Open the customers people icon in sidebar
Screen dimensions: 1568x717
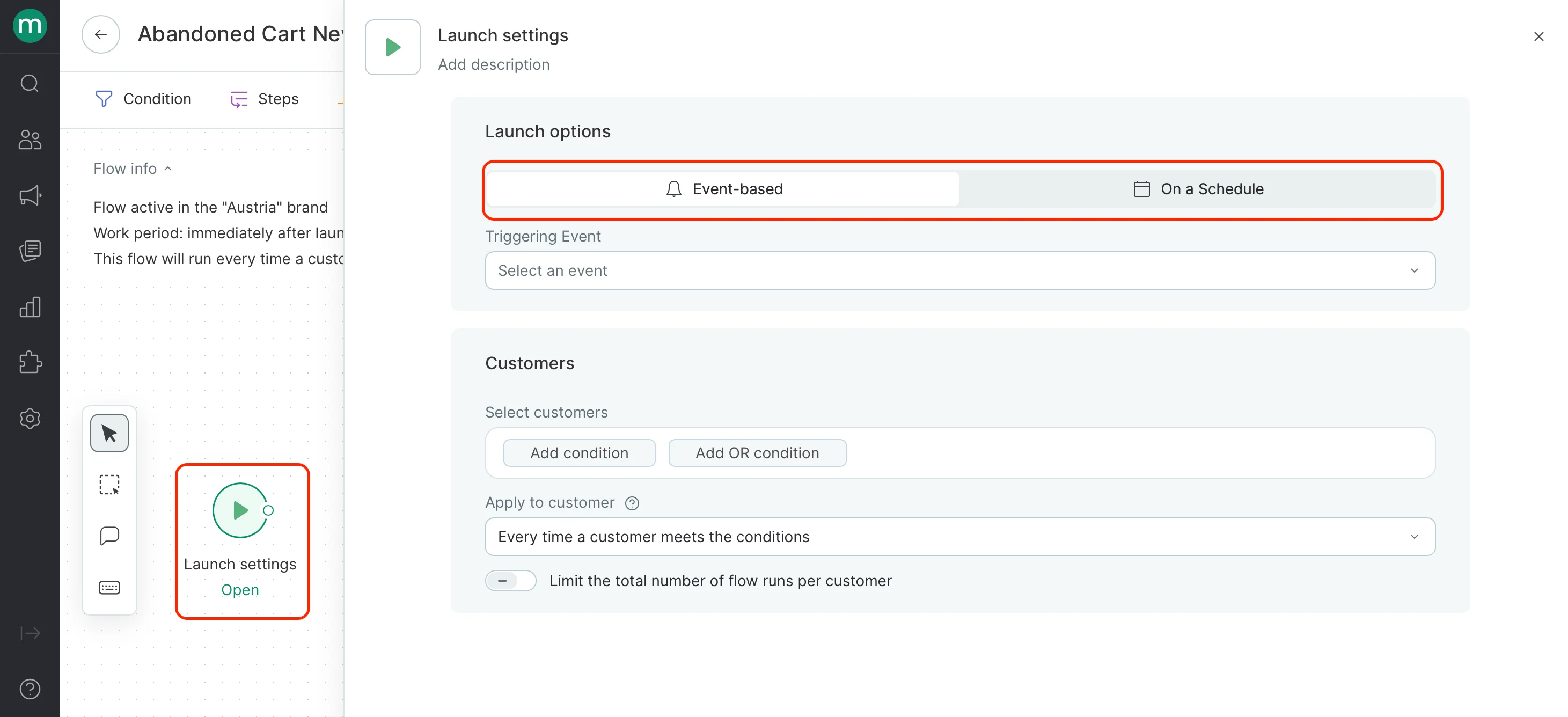pos(30,140)
